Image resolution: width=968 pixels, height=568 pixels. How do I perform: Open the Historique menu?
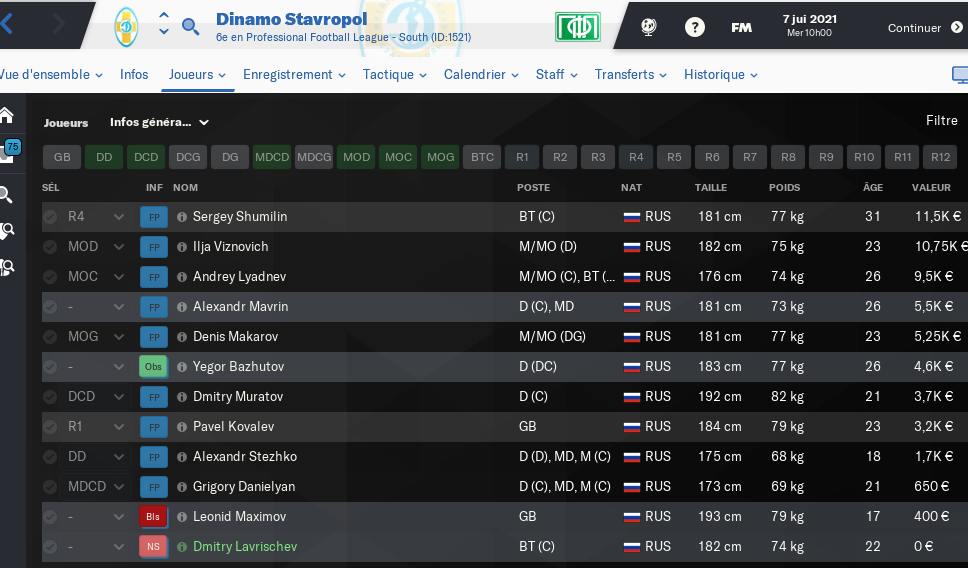click(720, 75)
